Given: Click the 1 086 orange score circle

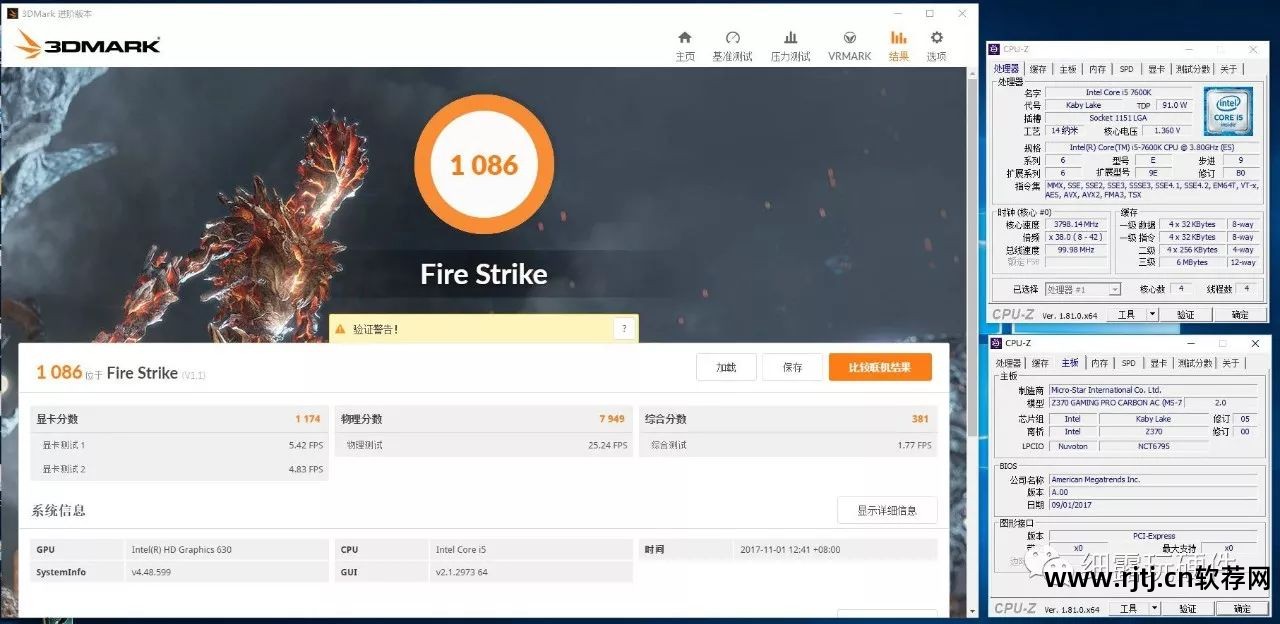Looking at the screenshot, I should tap(483, 164).
